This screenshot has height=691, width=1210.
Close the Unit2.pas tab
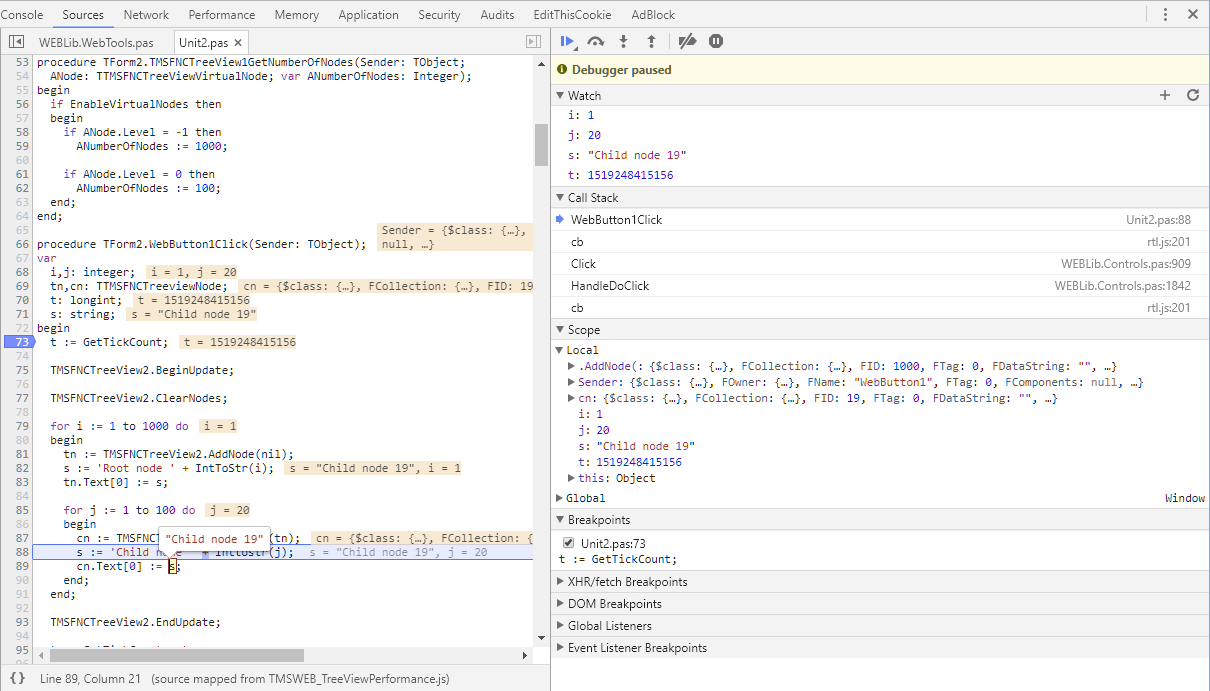[x=239, y=43]
